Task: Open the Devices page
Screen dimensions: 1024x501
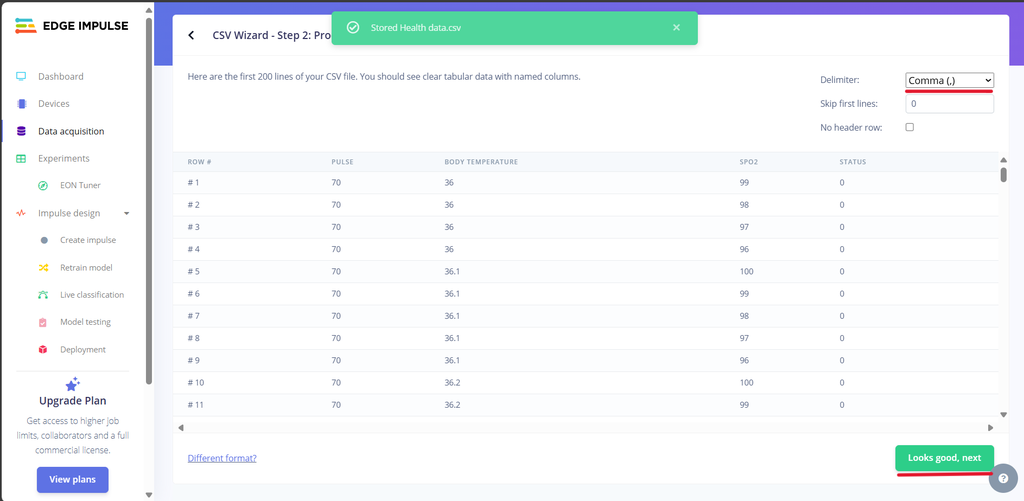Action: 54,104
